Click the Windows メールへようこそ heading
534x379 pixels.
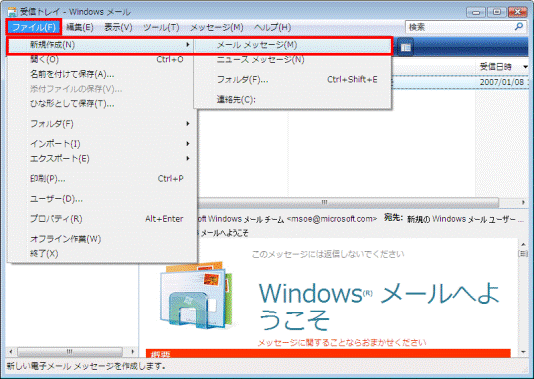click(x=379, y=305)
